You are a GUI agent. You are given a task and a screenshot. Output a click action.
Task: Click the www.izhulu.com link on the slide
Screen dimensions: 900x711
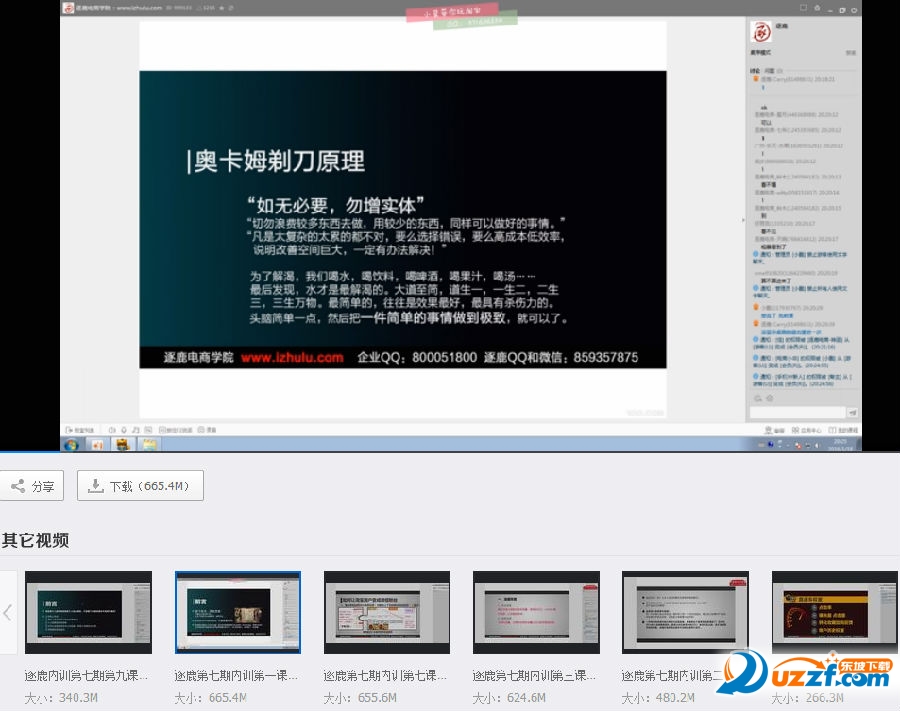click(292, 358)
